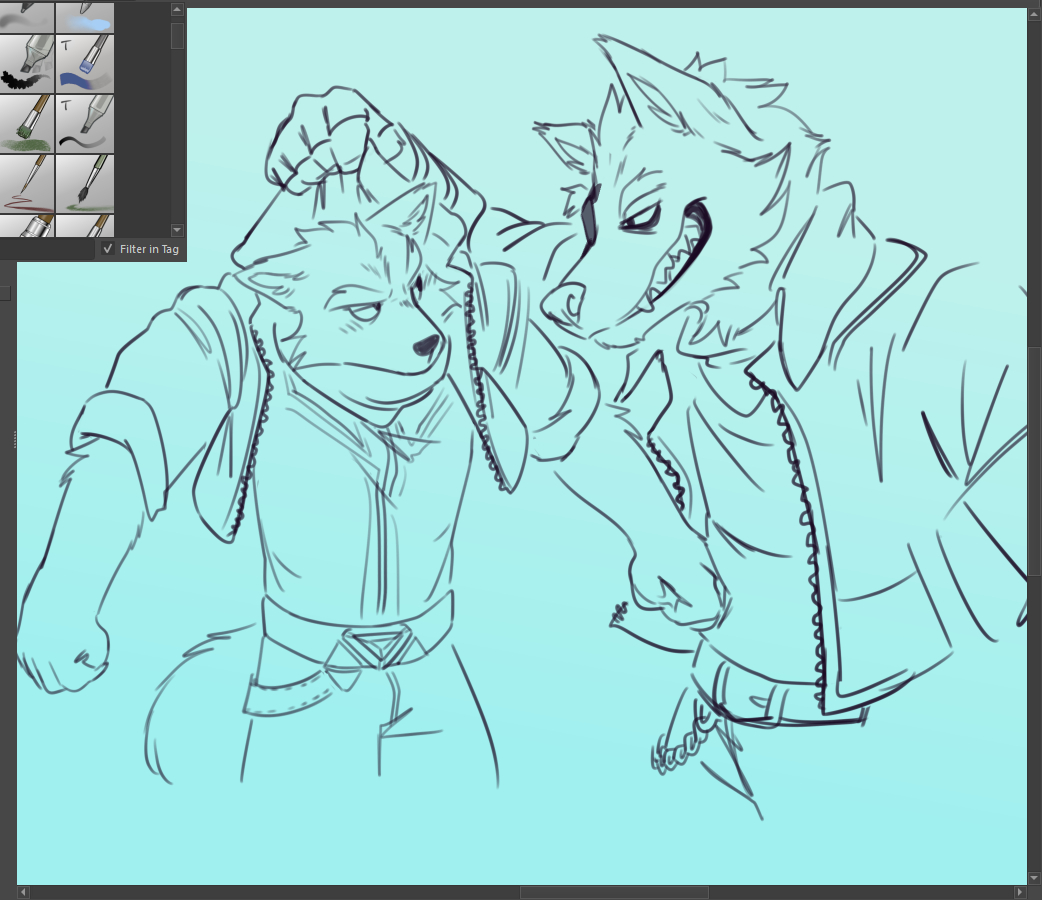Pick the marker preset with tapered black stroke

click(x=85, y=123)
